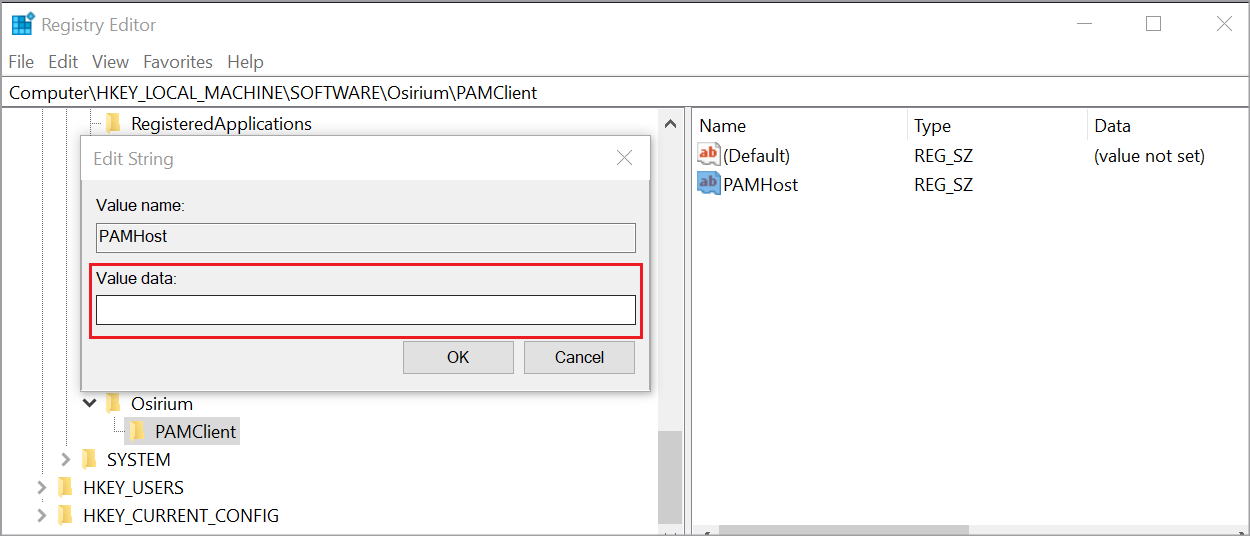Click the HKEY_USERS folder icon
Image resolution: width=1250 pixels, height=536 pixels.
click(65, 487)
